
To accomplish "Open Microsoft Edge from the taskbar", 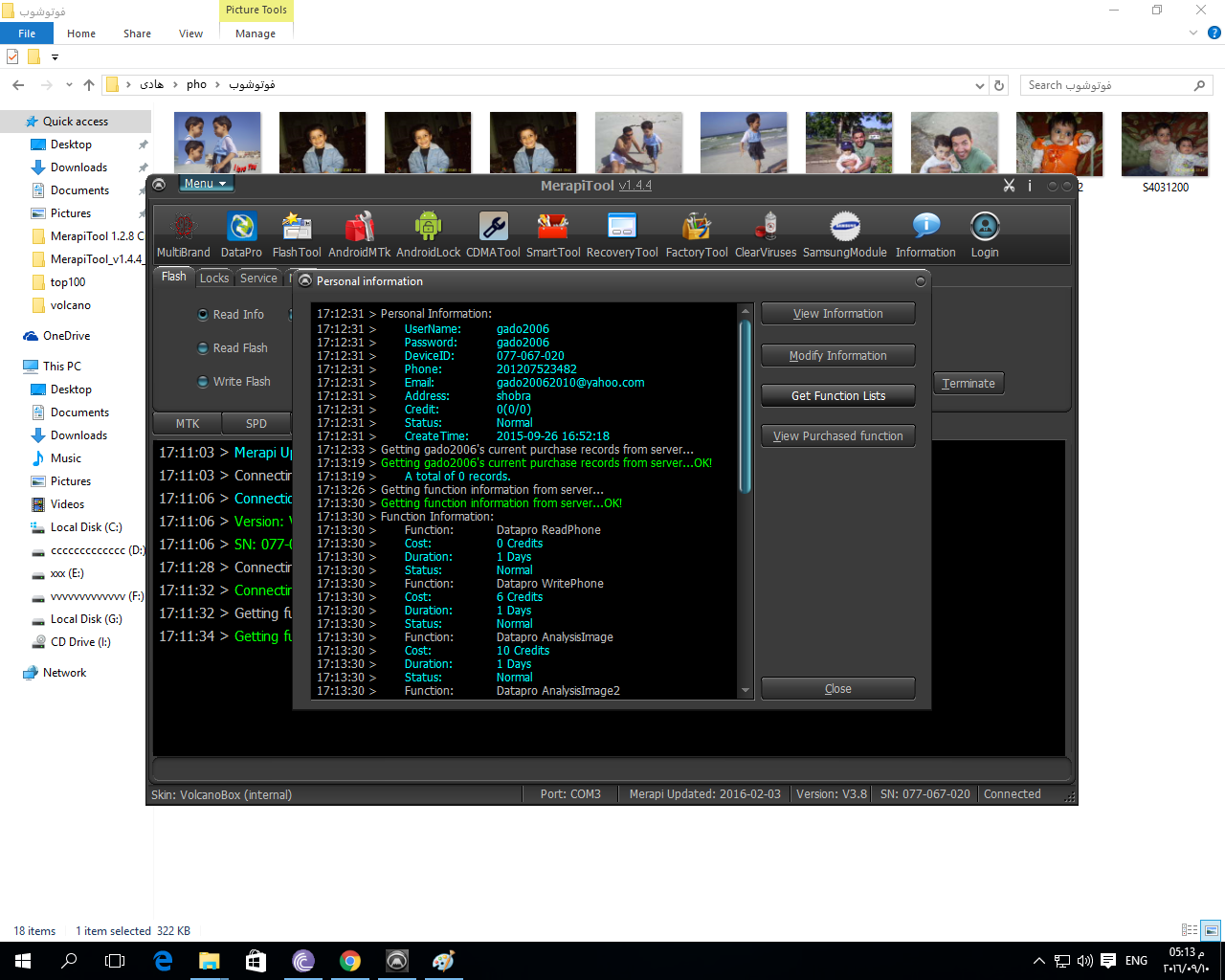I will 163,961.
